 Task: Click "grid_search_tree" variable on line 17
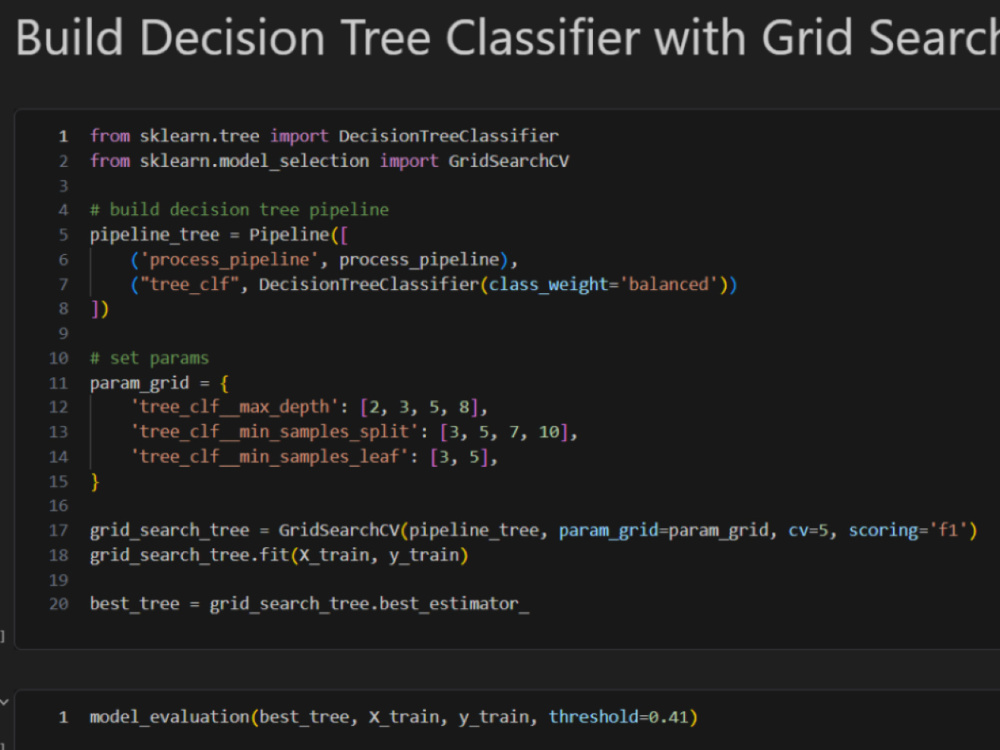tap(170, 531)
